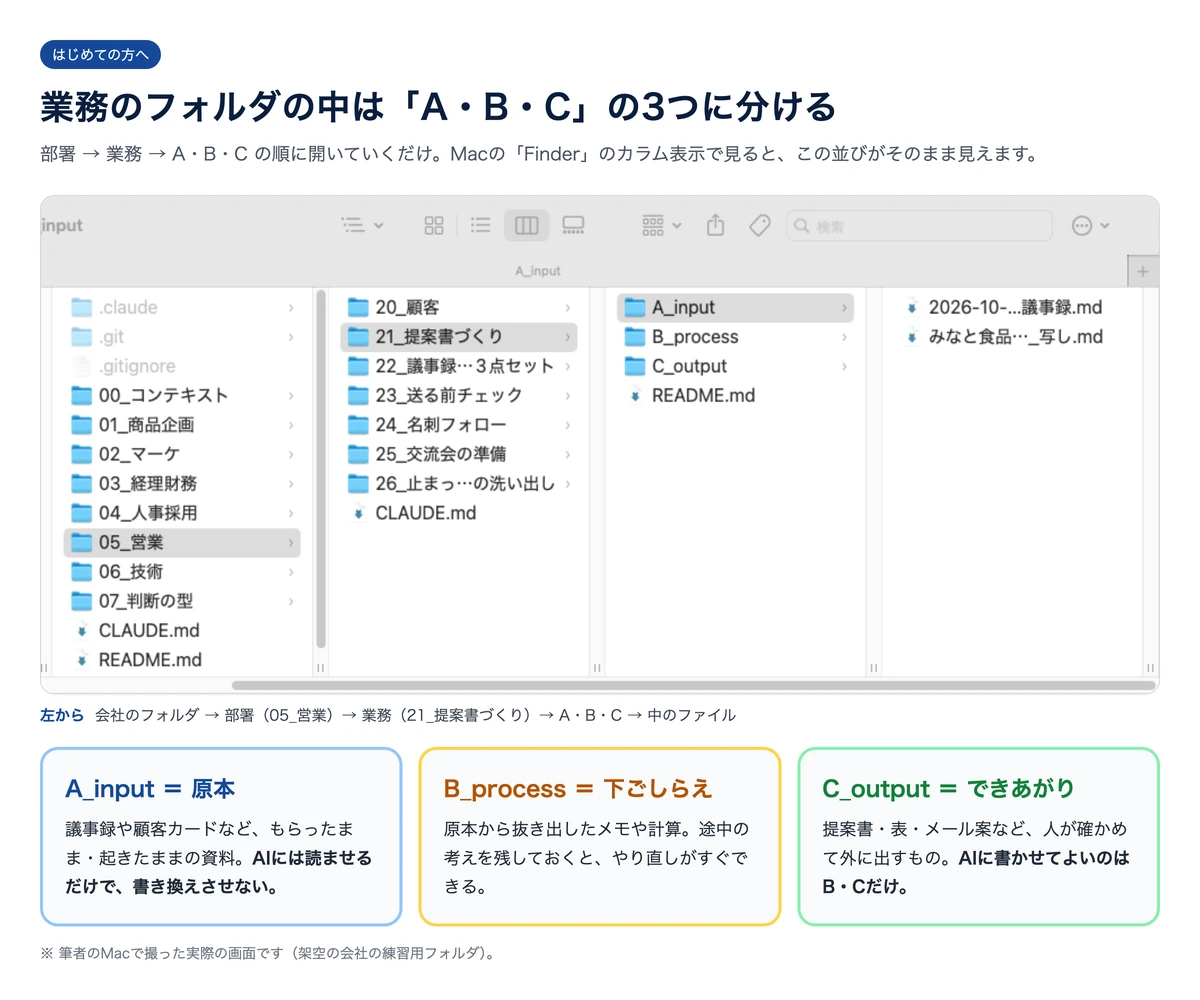Select the A_input tab title
The image size is (1200, 1000).
(x=538, y=271)
